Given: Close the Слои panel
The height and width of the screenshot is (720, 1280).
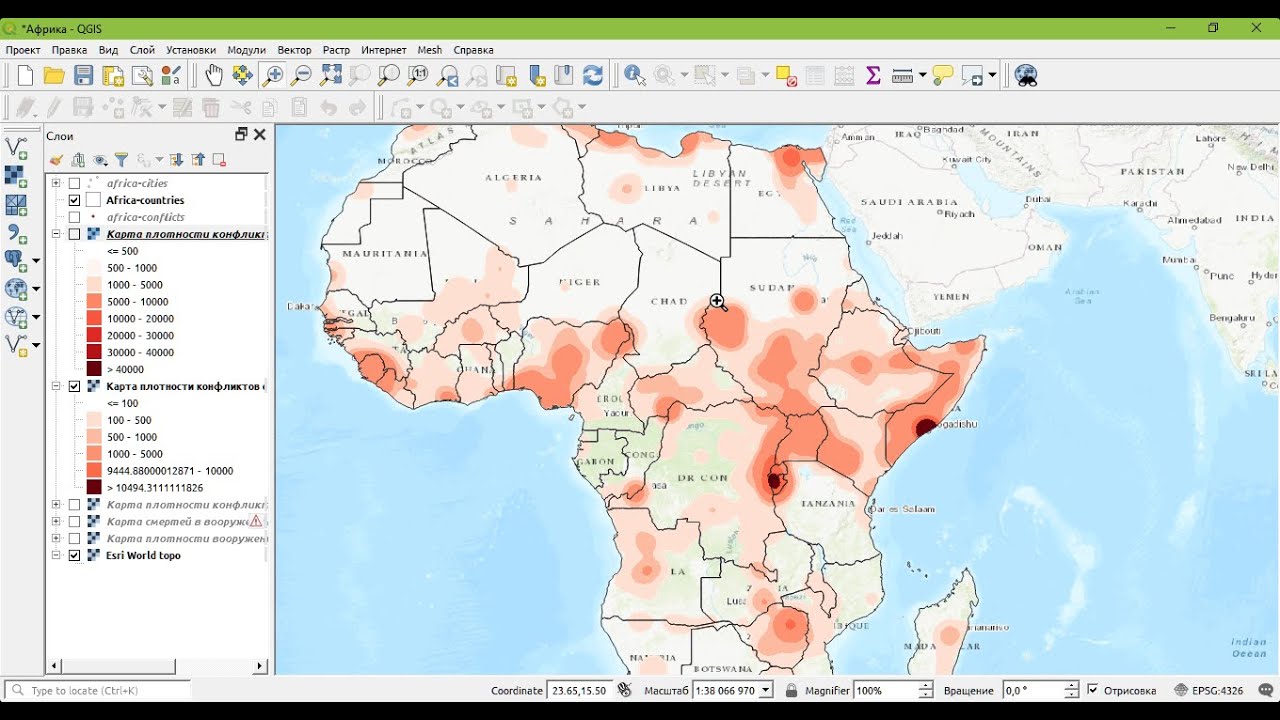Looking at the screenshot, I should [x=260, y=135].
